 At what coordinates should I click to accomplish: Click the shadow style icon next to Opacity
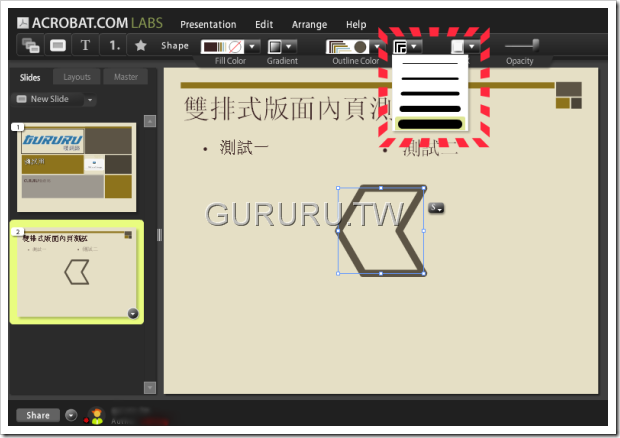click(x=458, y=47)
